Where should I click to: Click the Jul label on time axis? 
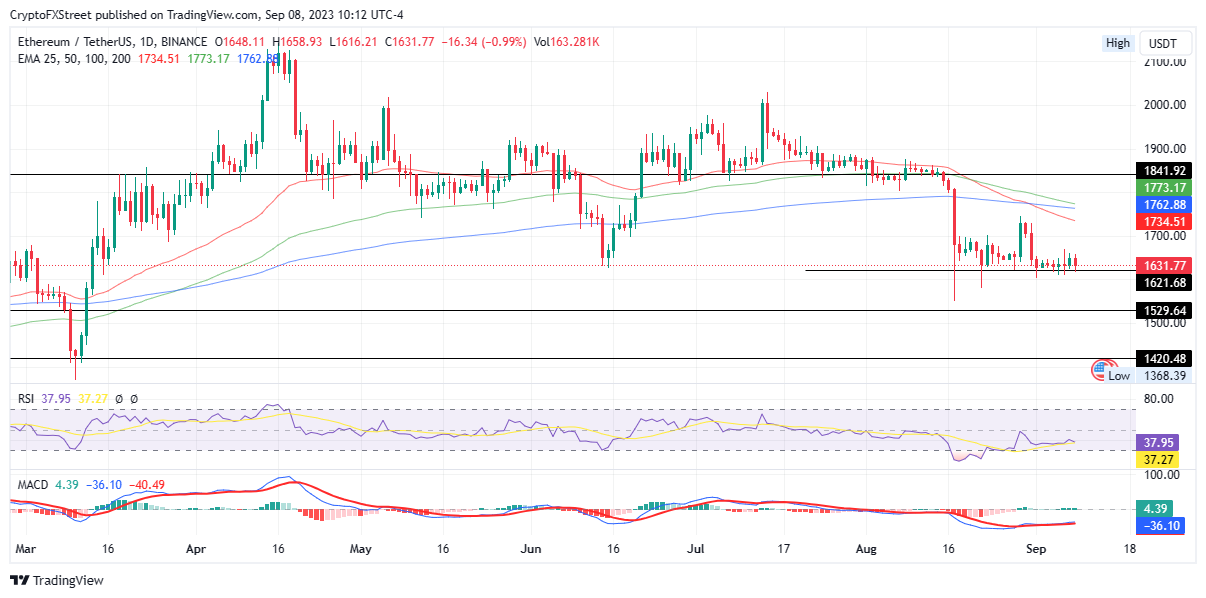[x=697, y=549]
